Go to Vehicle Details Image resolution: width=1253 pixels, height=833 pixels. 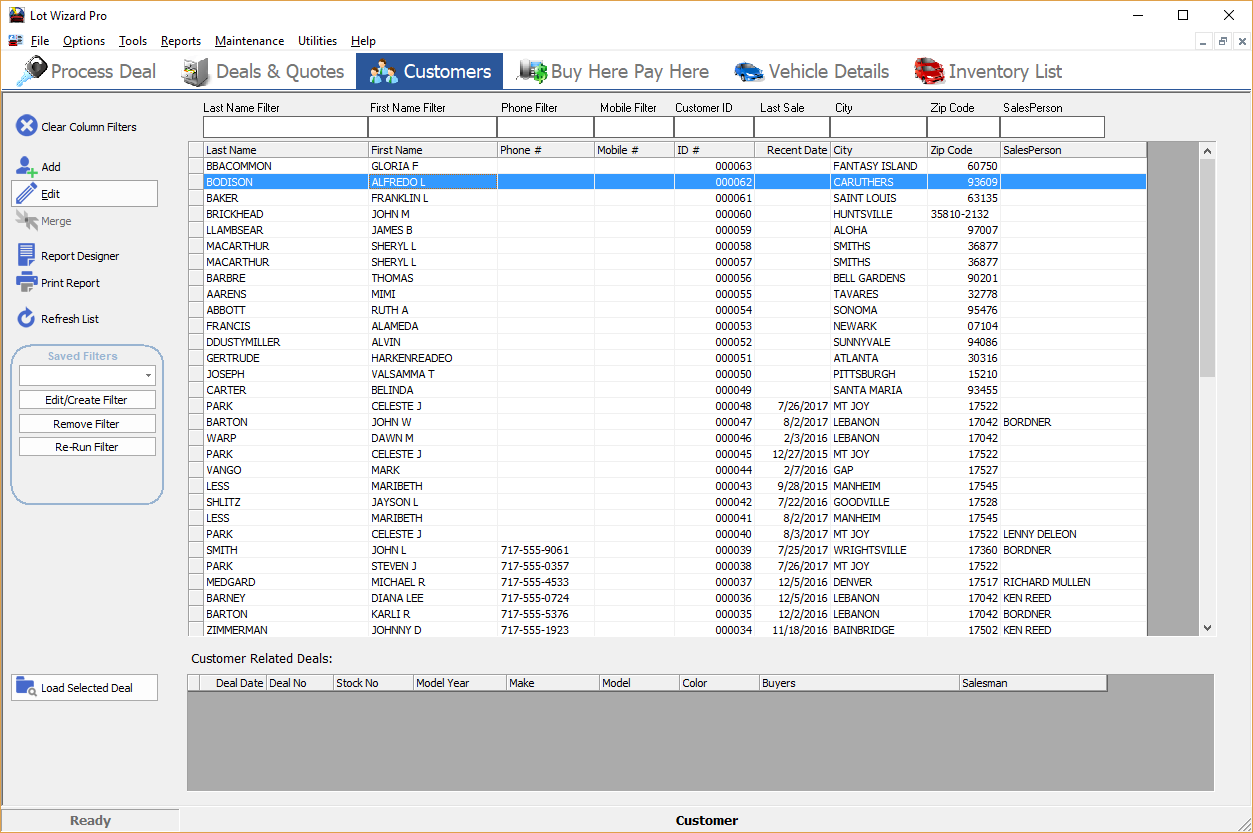click(x=812, y=71)
